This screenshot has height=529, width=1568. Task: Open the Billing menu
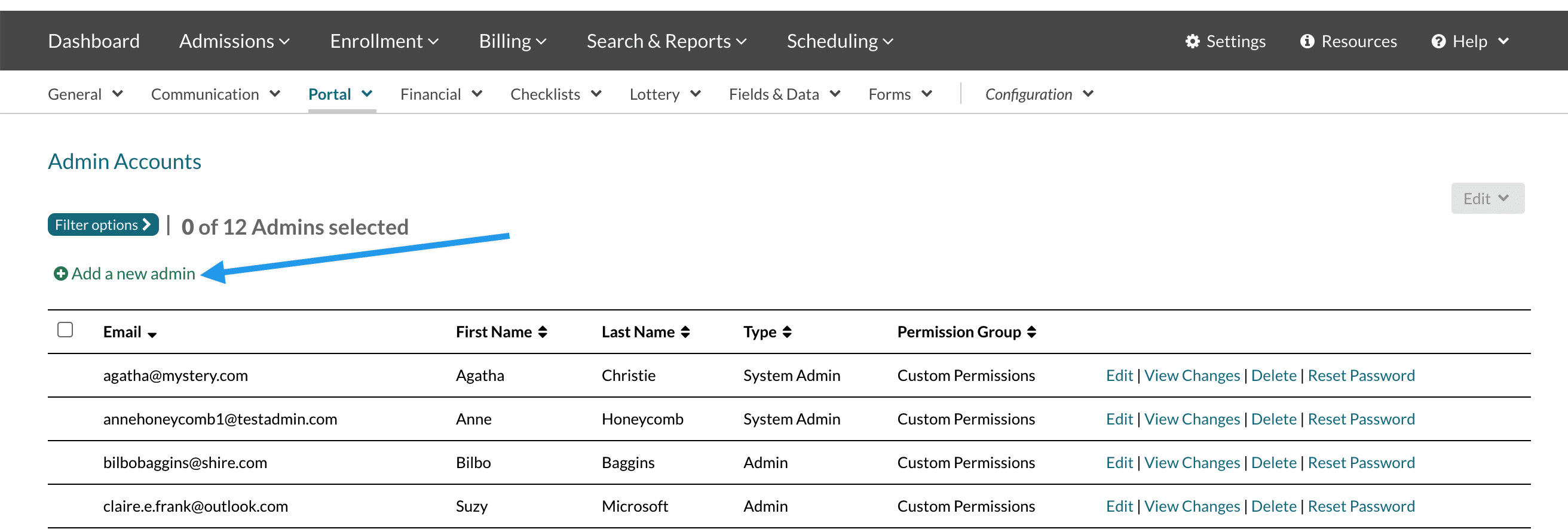click(512, 41)
